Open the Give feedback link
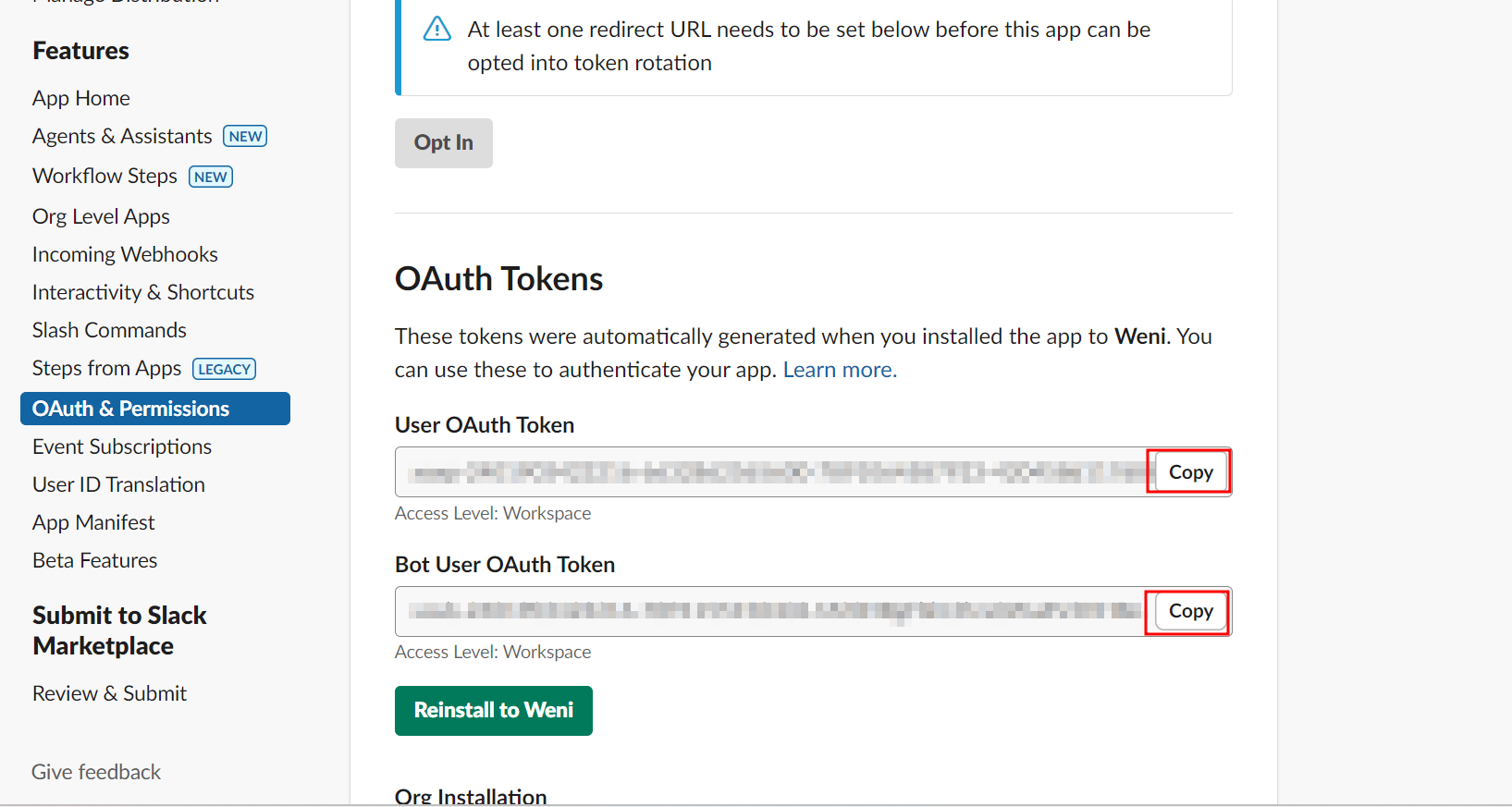Image resolution: width=1512 pixels, height=807 pixels. pyautogui.click(x=95, y=771)
